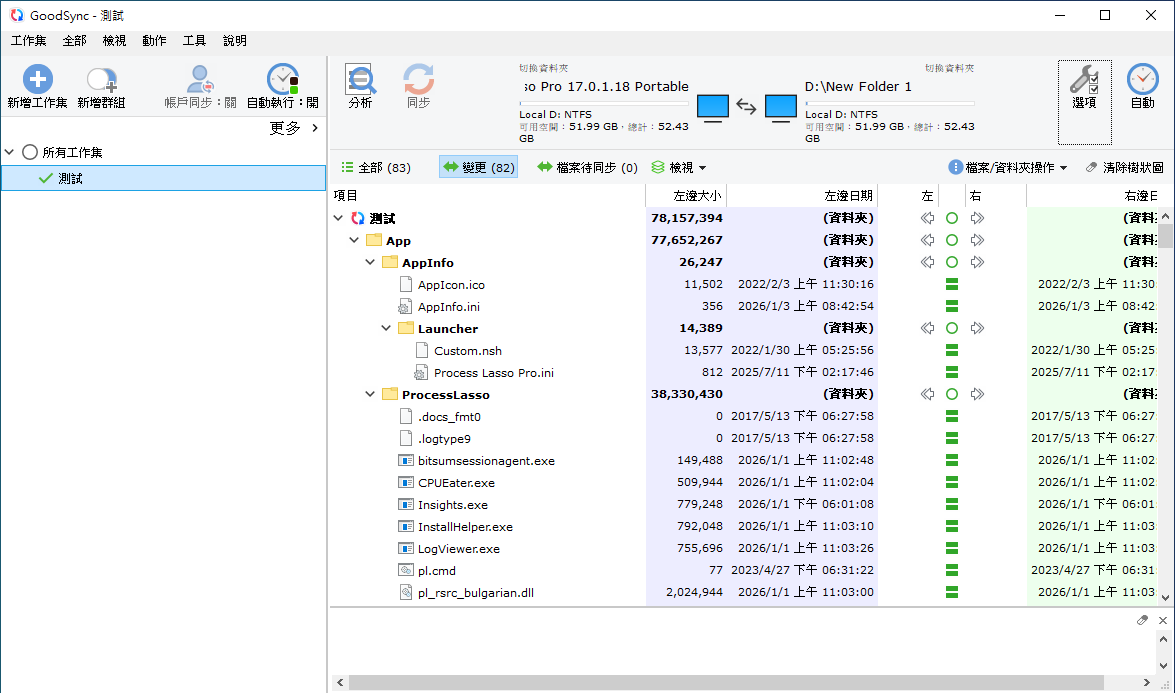Click the 新增群組 icon
1175x693 pixels.
click(101, 79)
